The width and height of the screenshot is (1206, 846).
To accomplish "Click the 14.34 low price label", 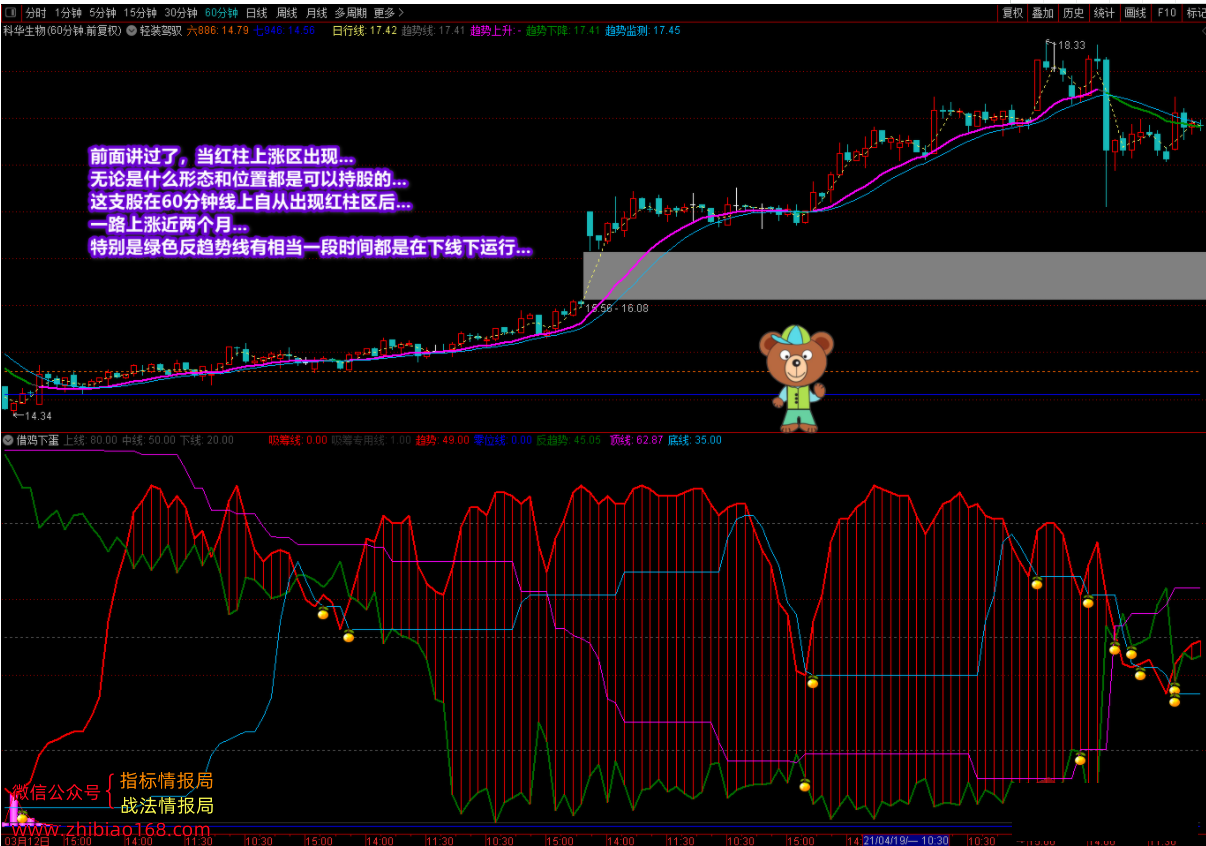I will (37, 416).
